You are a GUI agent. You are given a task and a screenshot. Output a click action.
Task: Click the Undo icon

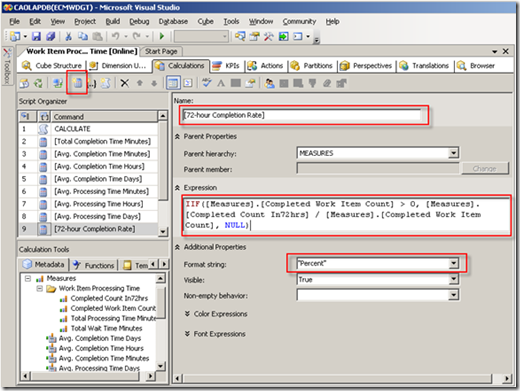[115, 36]
